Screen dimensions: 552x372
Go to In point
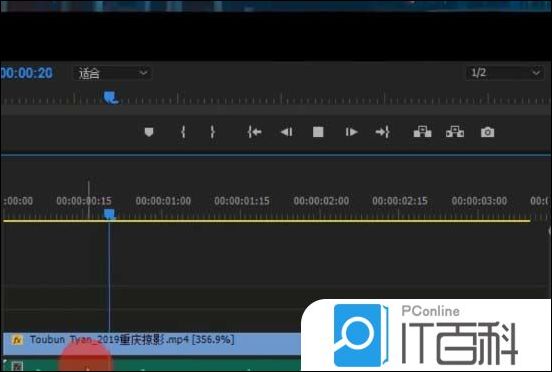pyautogui.click(x=254, y=132)
